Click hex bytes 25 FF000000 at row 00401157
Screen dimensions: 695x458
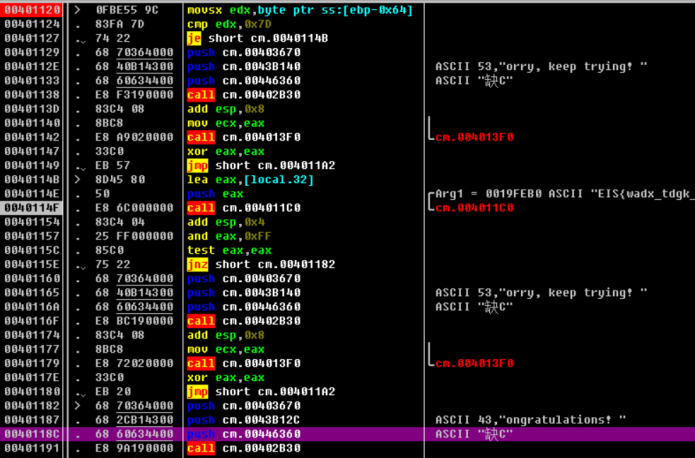[x=134, y=236]
